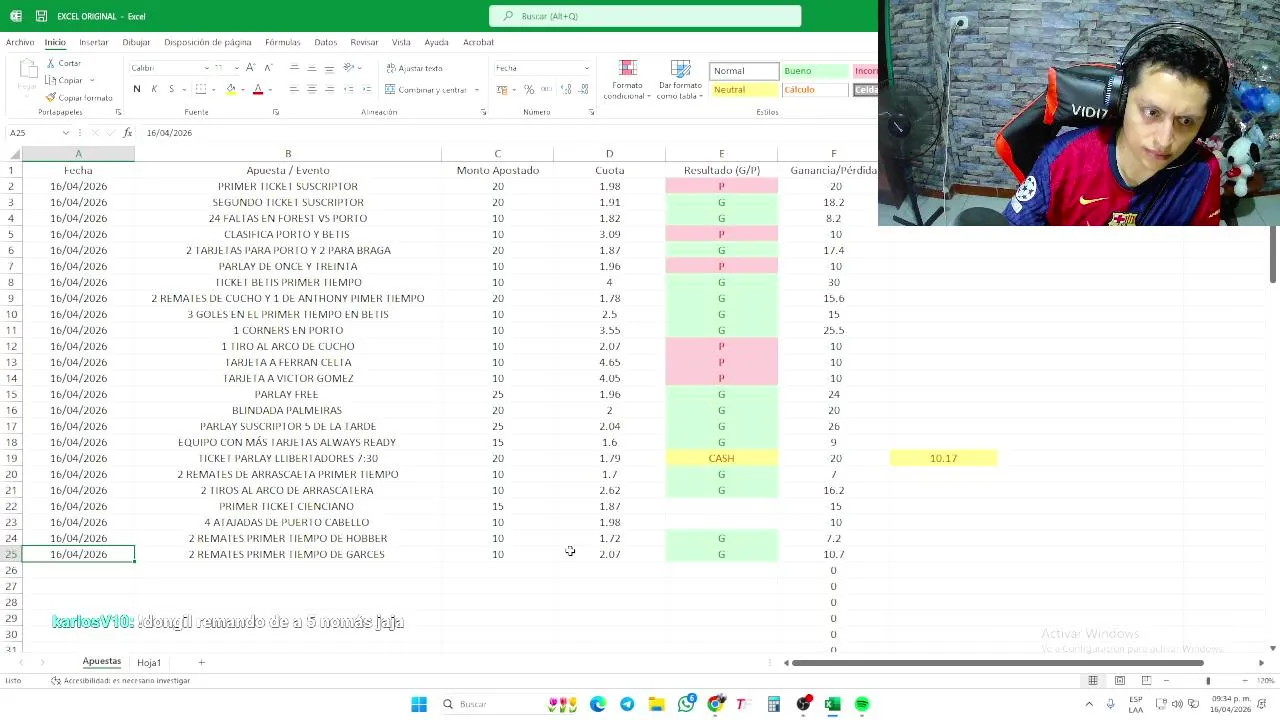Add a new sheet with plus button
1280x720 pixels.
point(201,662)
